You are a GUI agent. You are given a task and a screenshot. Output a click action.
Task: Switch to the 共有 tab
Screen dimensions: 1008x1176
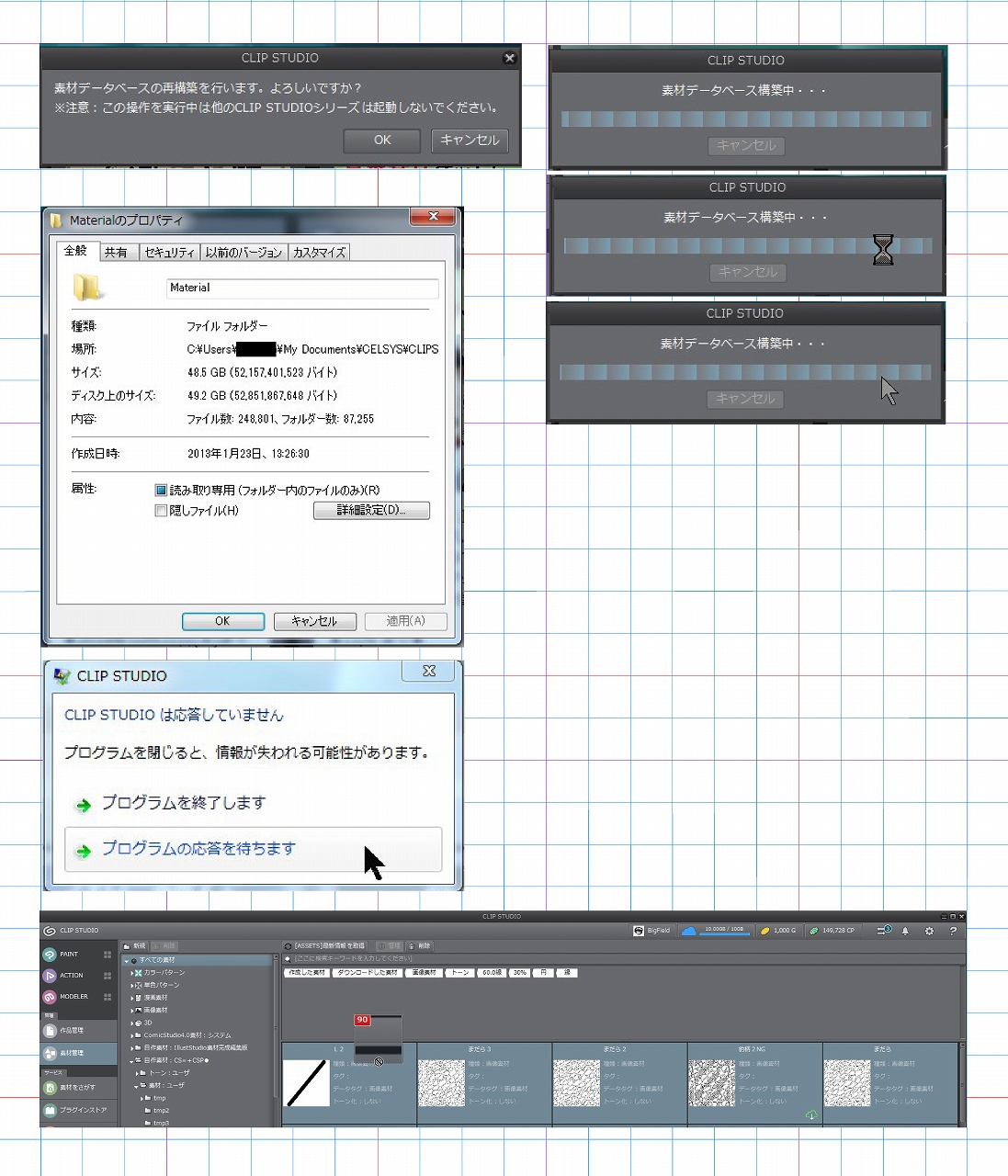[117, 253]
